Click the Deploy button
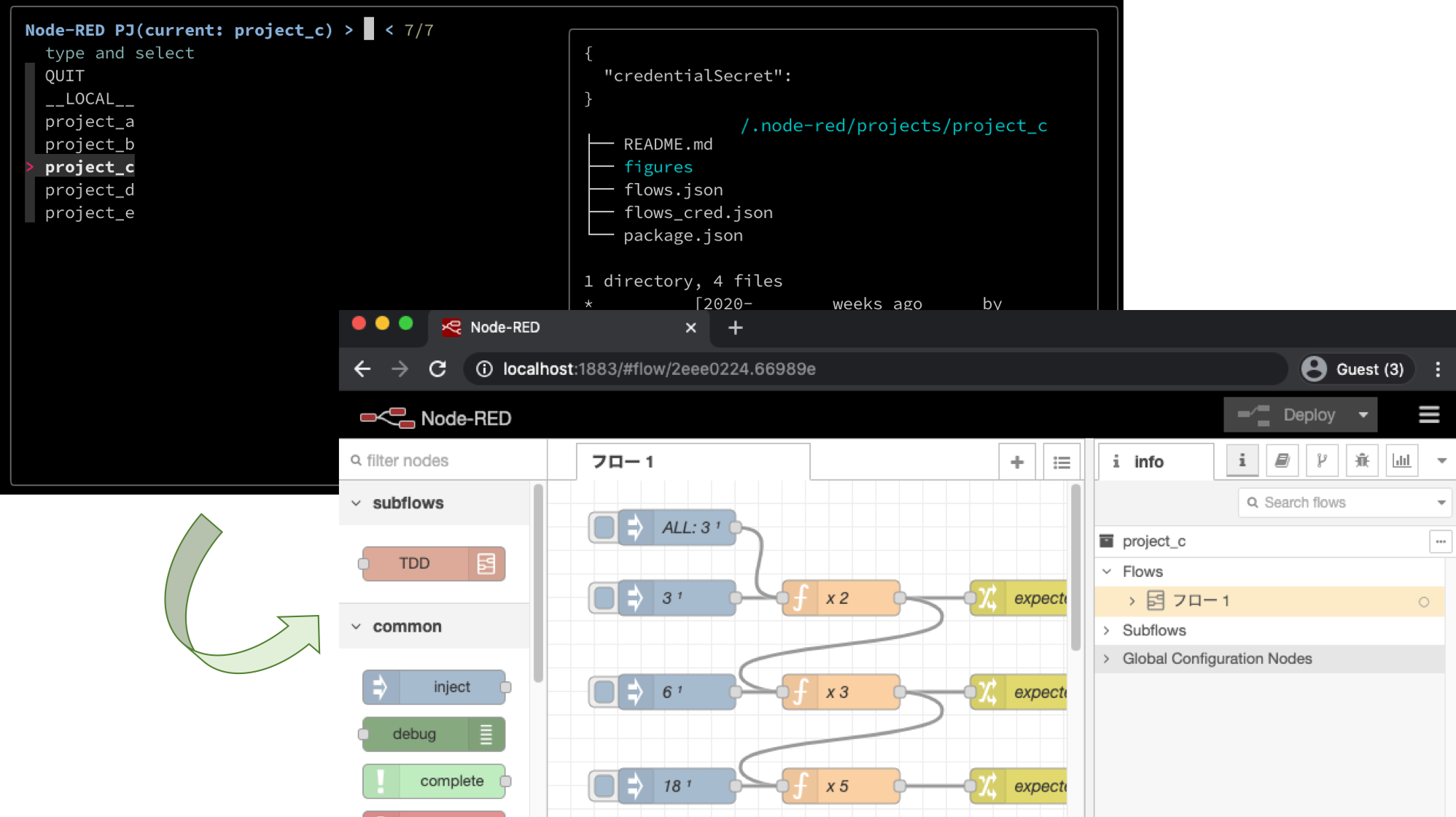This screenshot has width=1456, height=817. click(1309, 414)
